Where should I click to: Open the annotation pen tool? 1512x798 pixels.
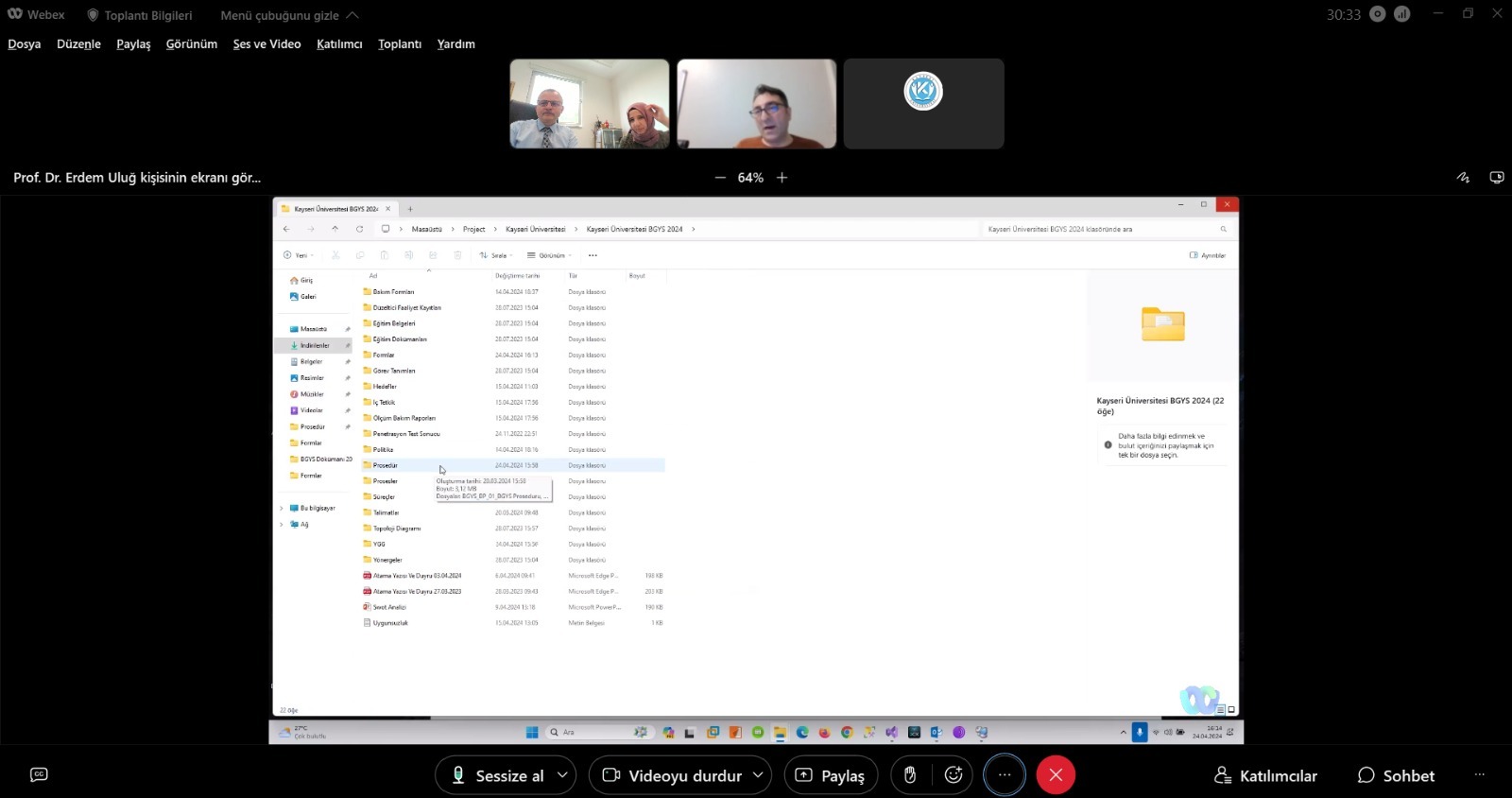pyautogui.click(x=1464, y=177)
